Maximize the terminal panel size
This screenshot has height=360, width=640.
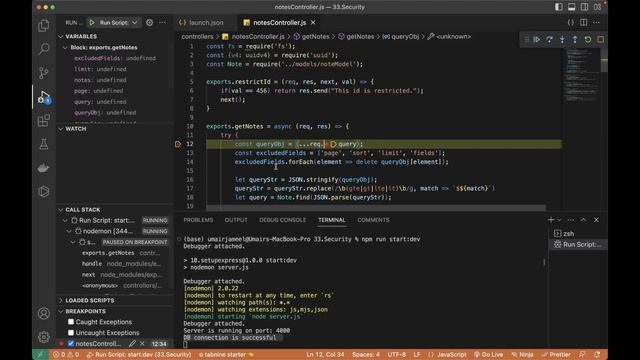[583, 220]
